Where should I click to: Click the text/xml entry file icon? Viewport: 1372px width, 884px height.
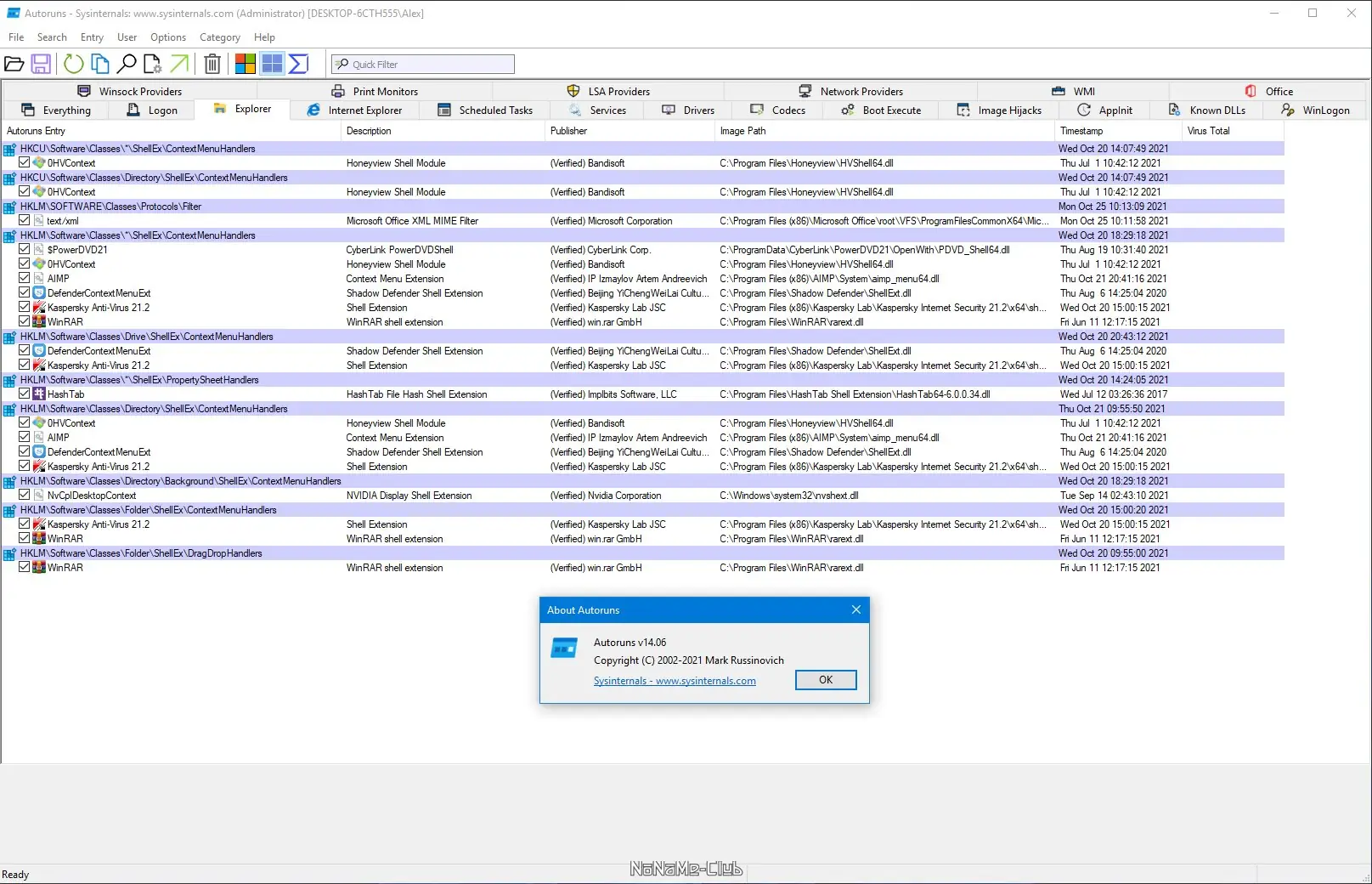click(x=39, y=221)
